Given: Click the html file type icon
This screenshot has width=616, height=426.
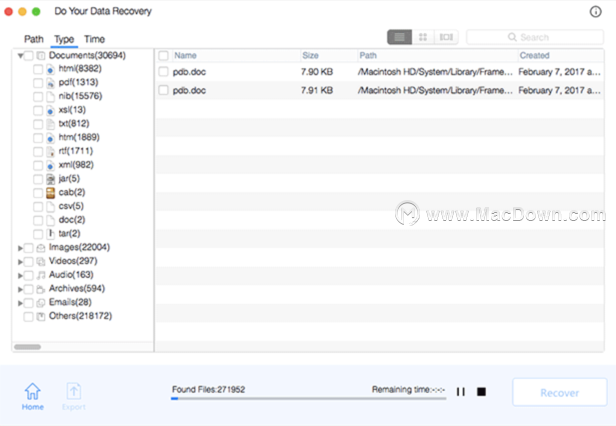Looking at the screenshot, I should coord(50,70).
